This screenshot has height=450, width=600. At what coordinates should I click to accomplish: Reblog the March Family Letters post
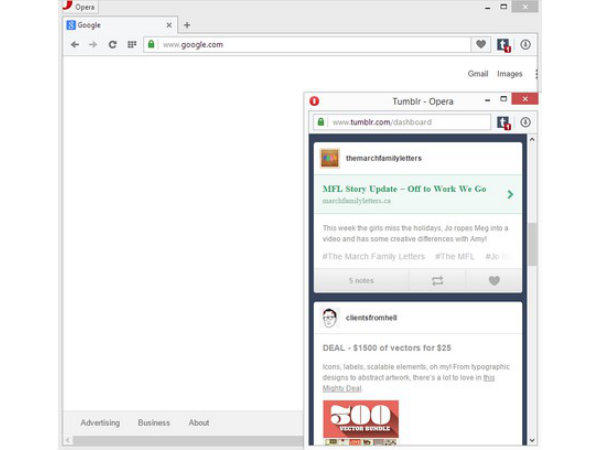[437, 281]
